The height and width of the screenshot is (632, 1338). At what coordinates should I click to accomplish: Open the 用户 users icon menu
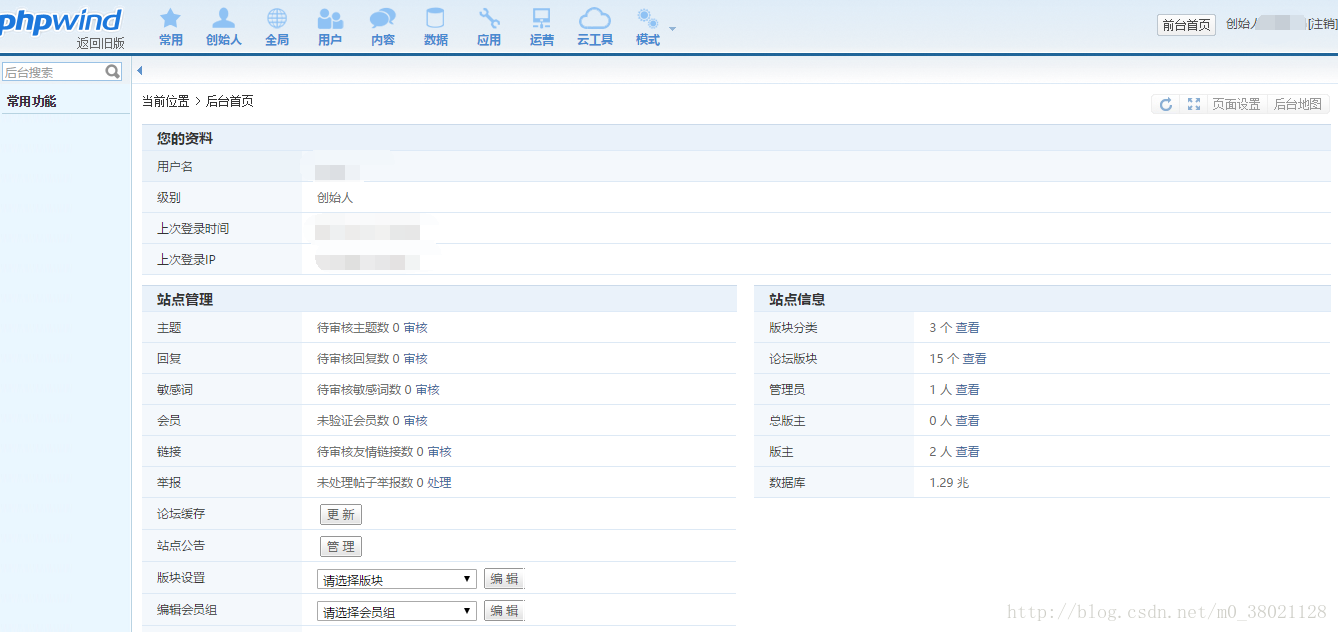click(x=330, y=27)
